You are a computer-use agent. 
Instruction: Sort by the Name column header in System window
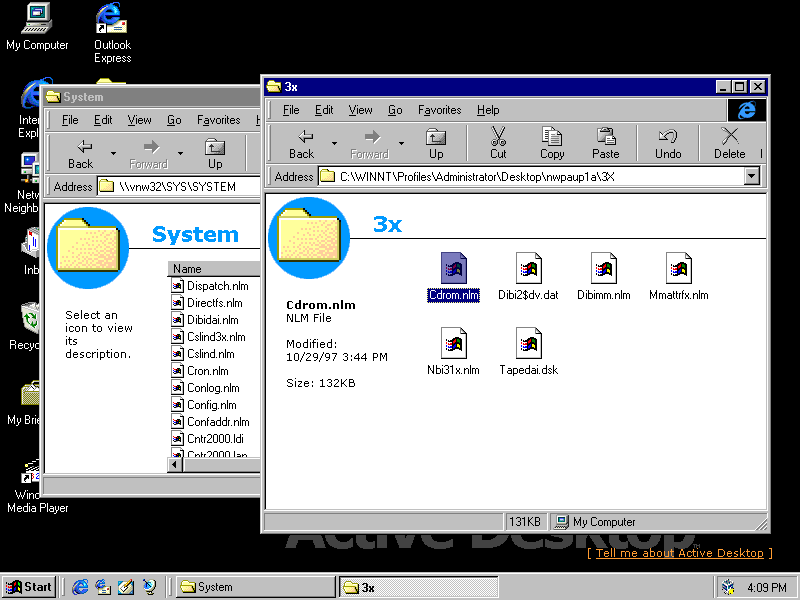pyautogui.click(x=213, y=269)
